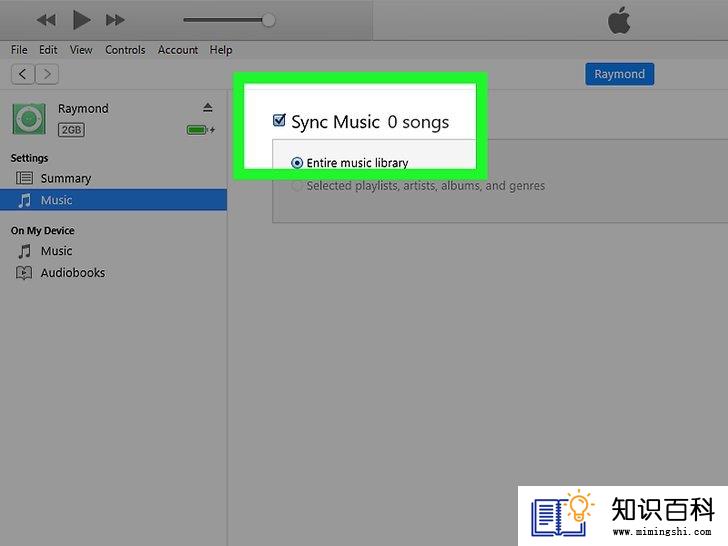Open the View menu
The image size is (728, 546).
[x=81, y=50]
